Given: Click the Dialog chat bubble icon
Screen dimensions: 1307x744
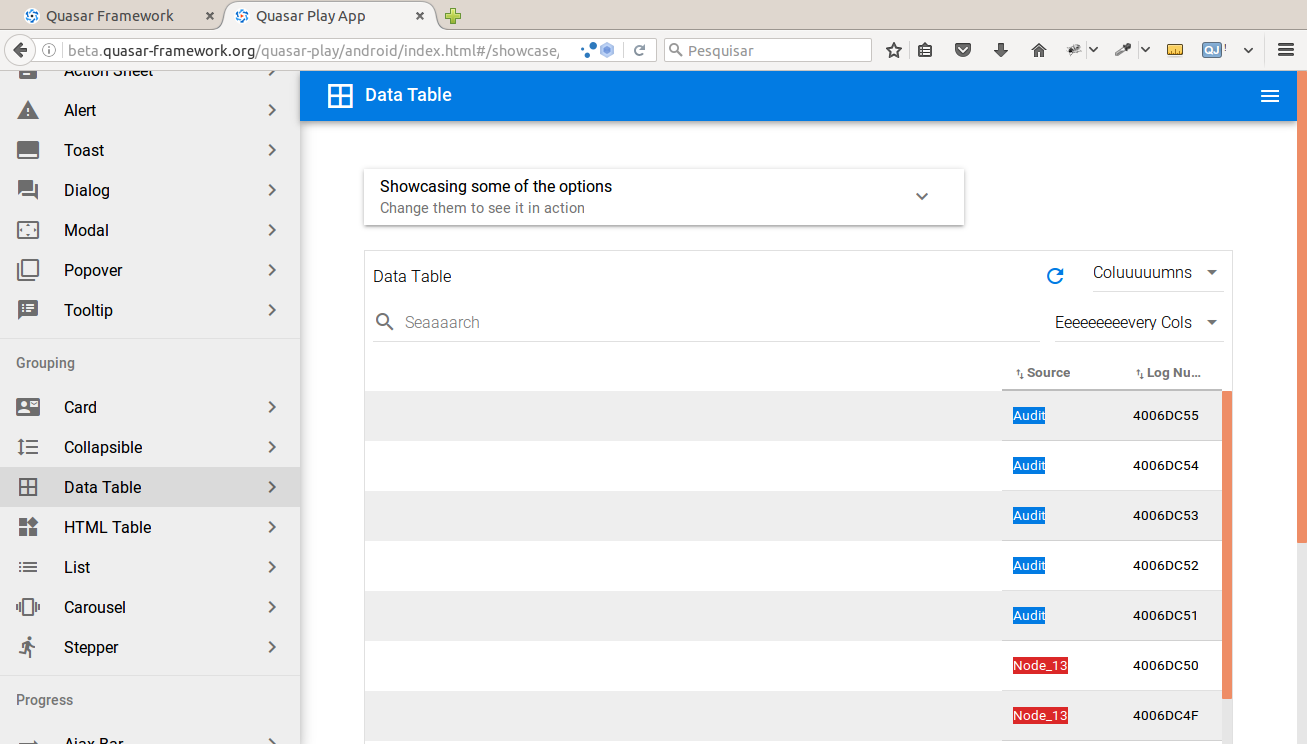Looking at the screenshot, I should [28, 190].
